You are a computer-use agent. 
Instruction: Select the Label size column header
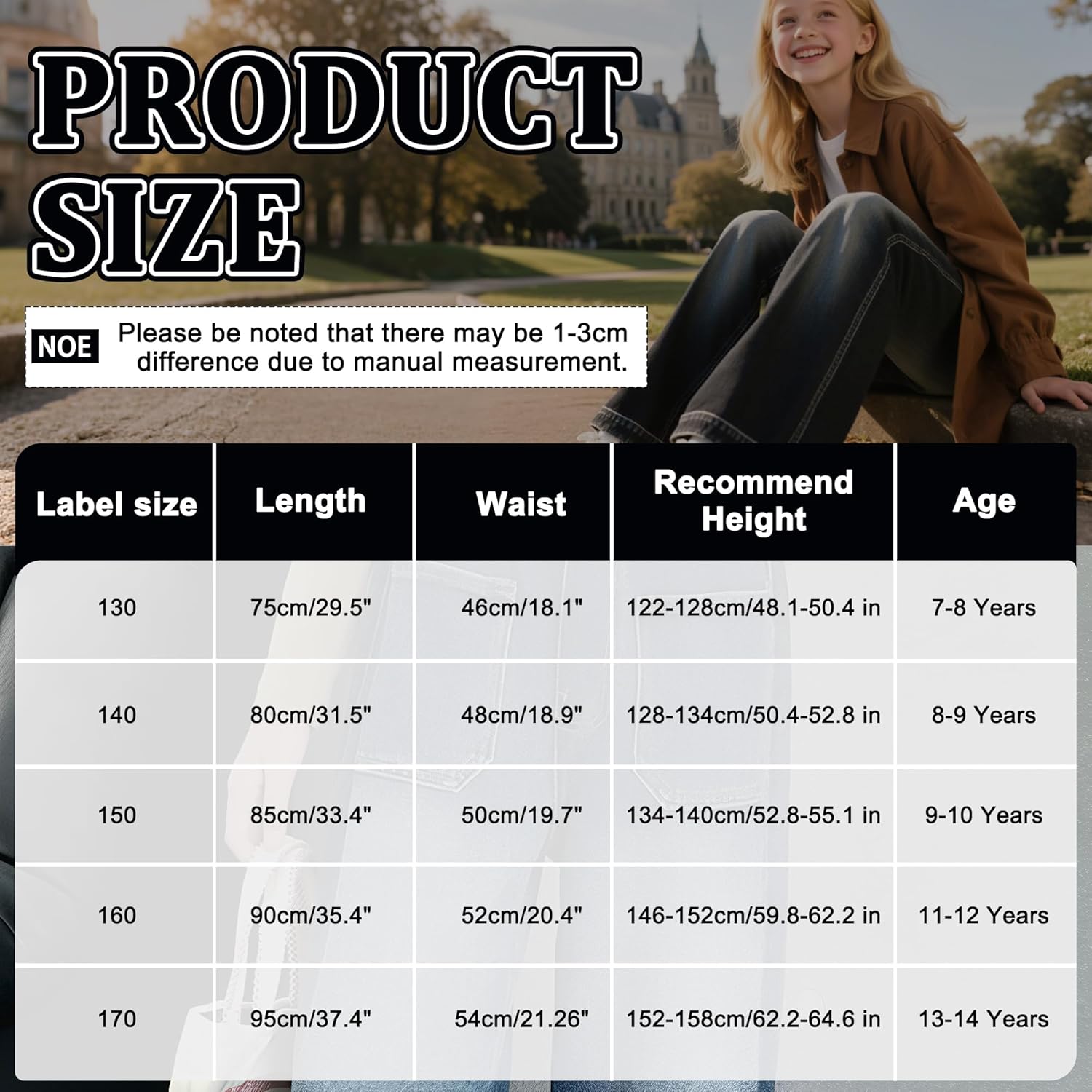pos(116,504)
